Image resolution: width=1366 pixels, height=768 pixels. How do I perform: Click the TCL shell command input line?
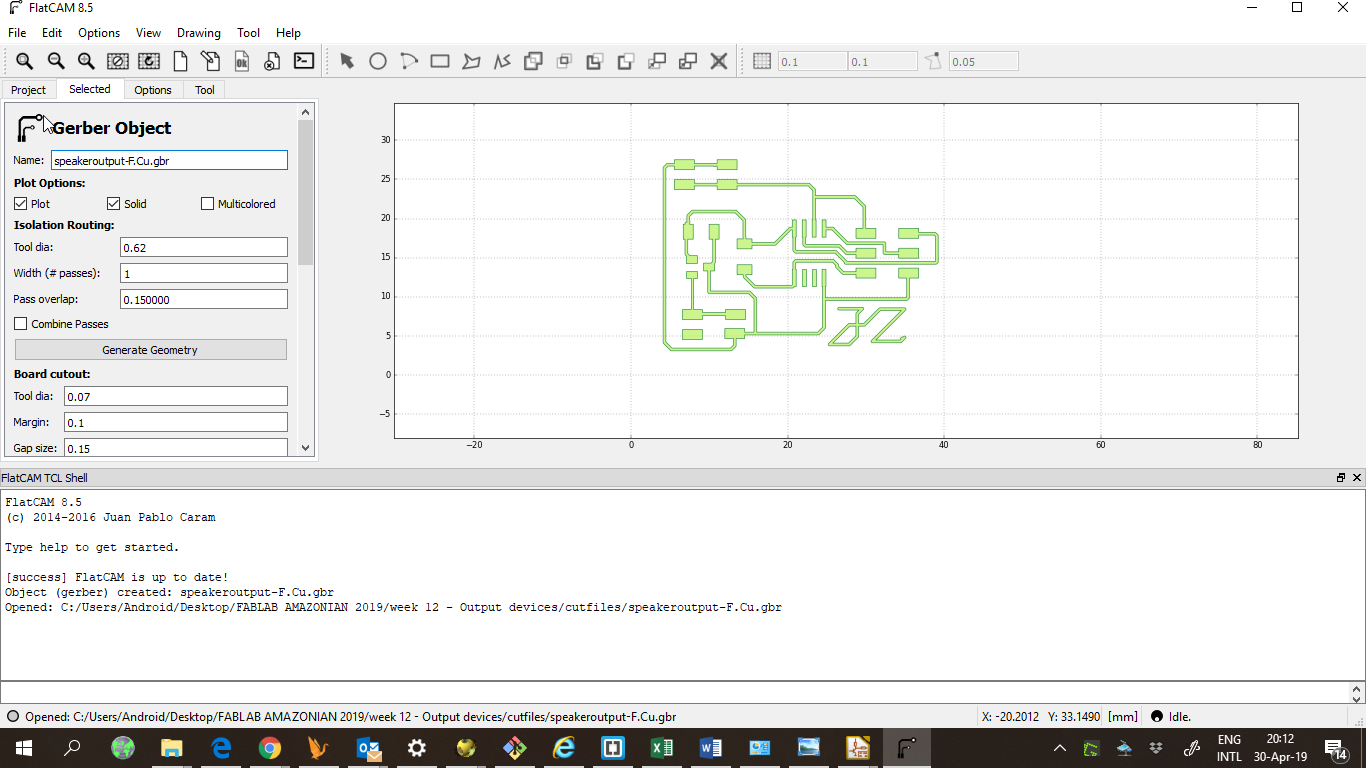click(675, 692)
